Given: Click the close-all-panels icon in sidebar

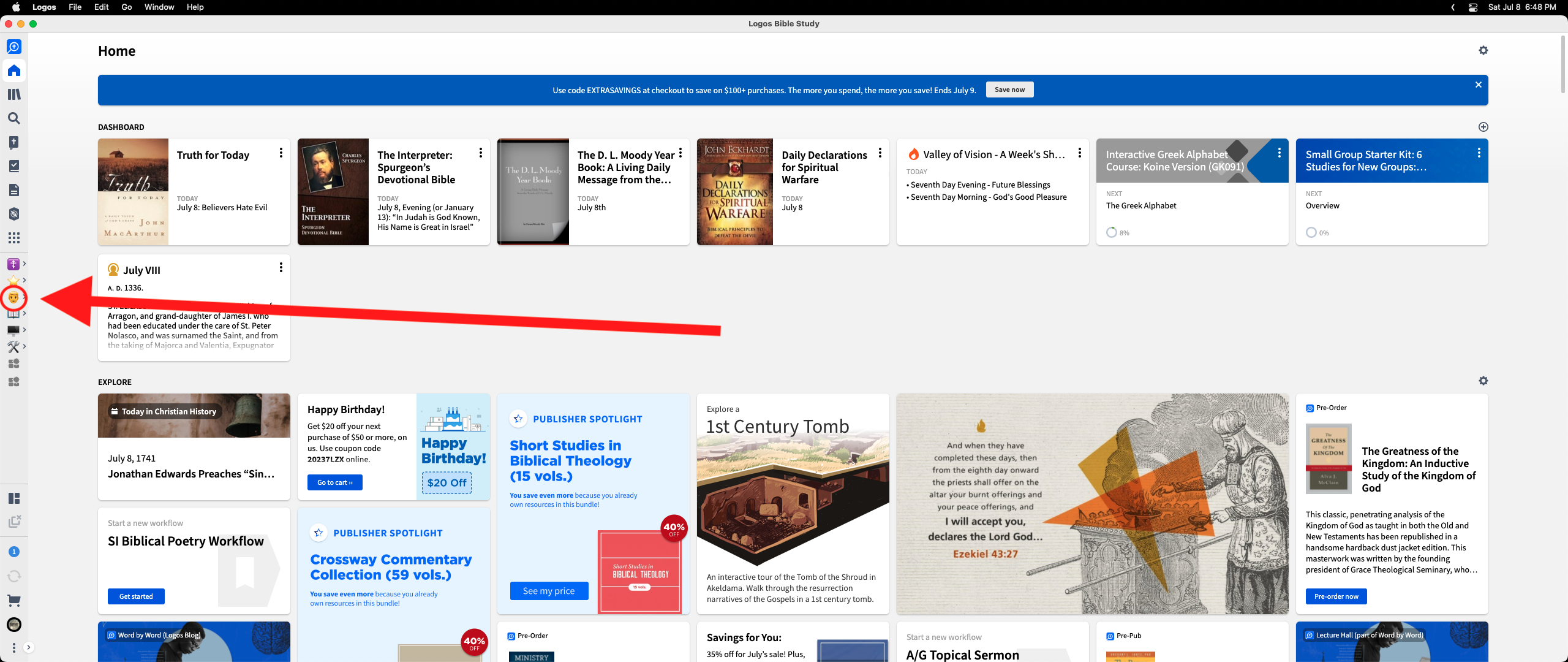Looking at the screenshot, I should coord(13,522).
